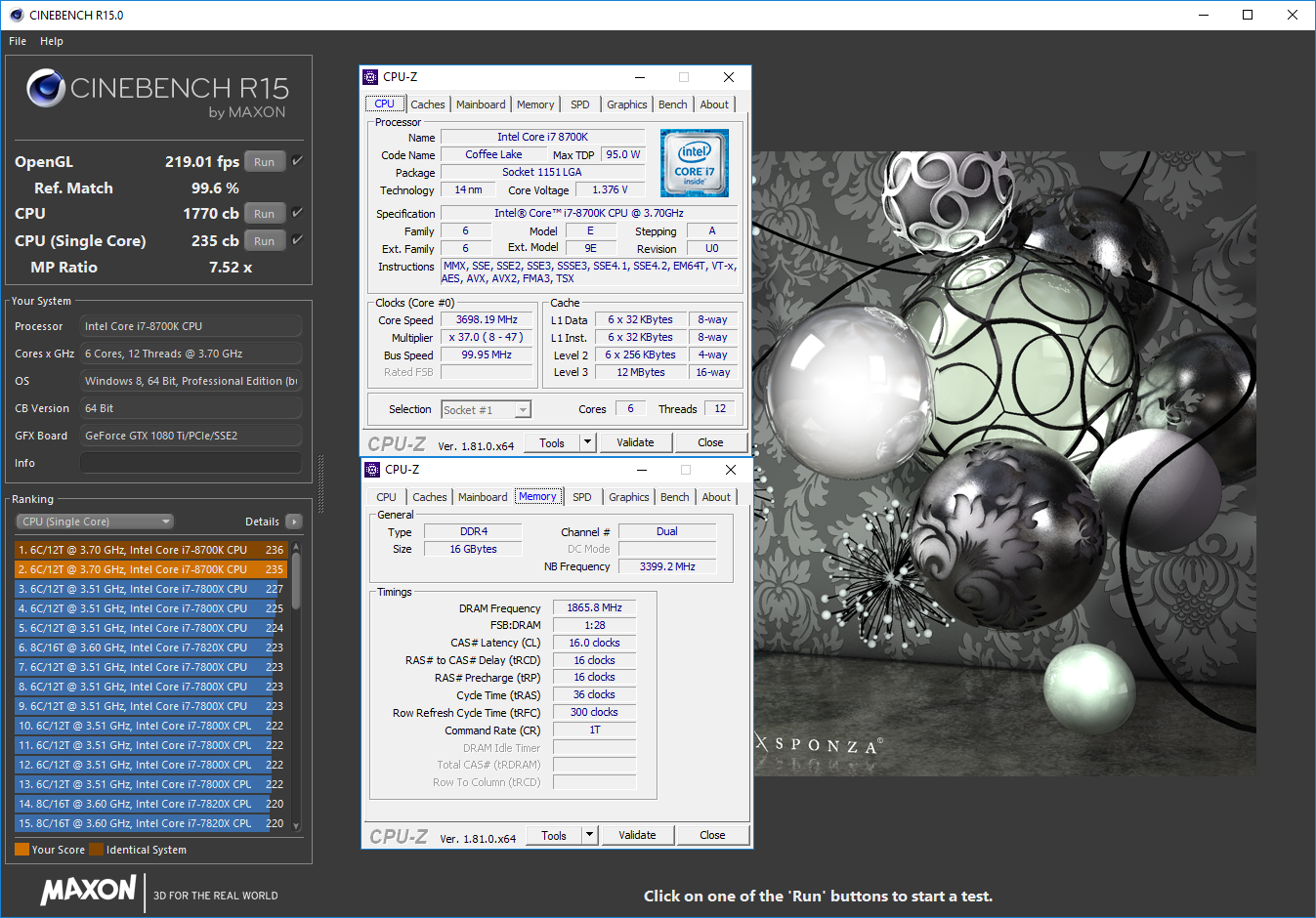Click the MAXON logo at bottom left
The image size is (1316, 918).
pos(89,890)
